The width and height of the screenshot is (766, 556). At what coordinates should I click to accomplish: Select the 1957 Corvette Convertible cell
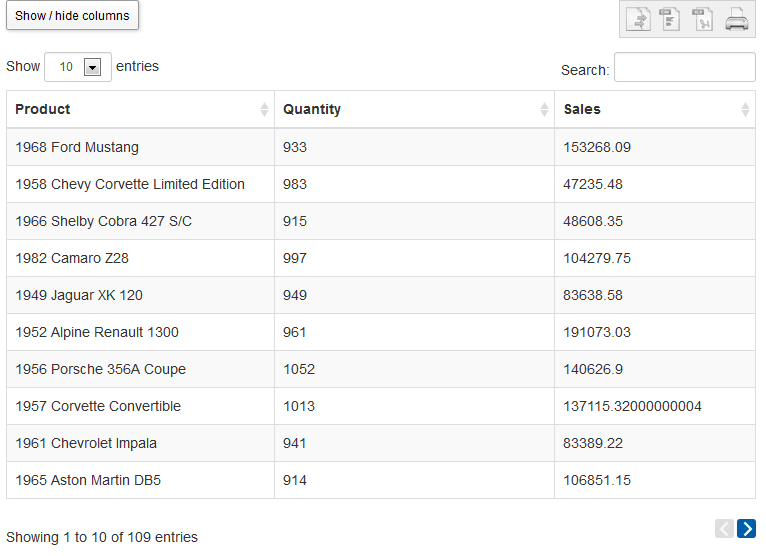[140, 406]
